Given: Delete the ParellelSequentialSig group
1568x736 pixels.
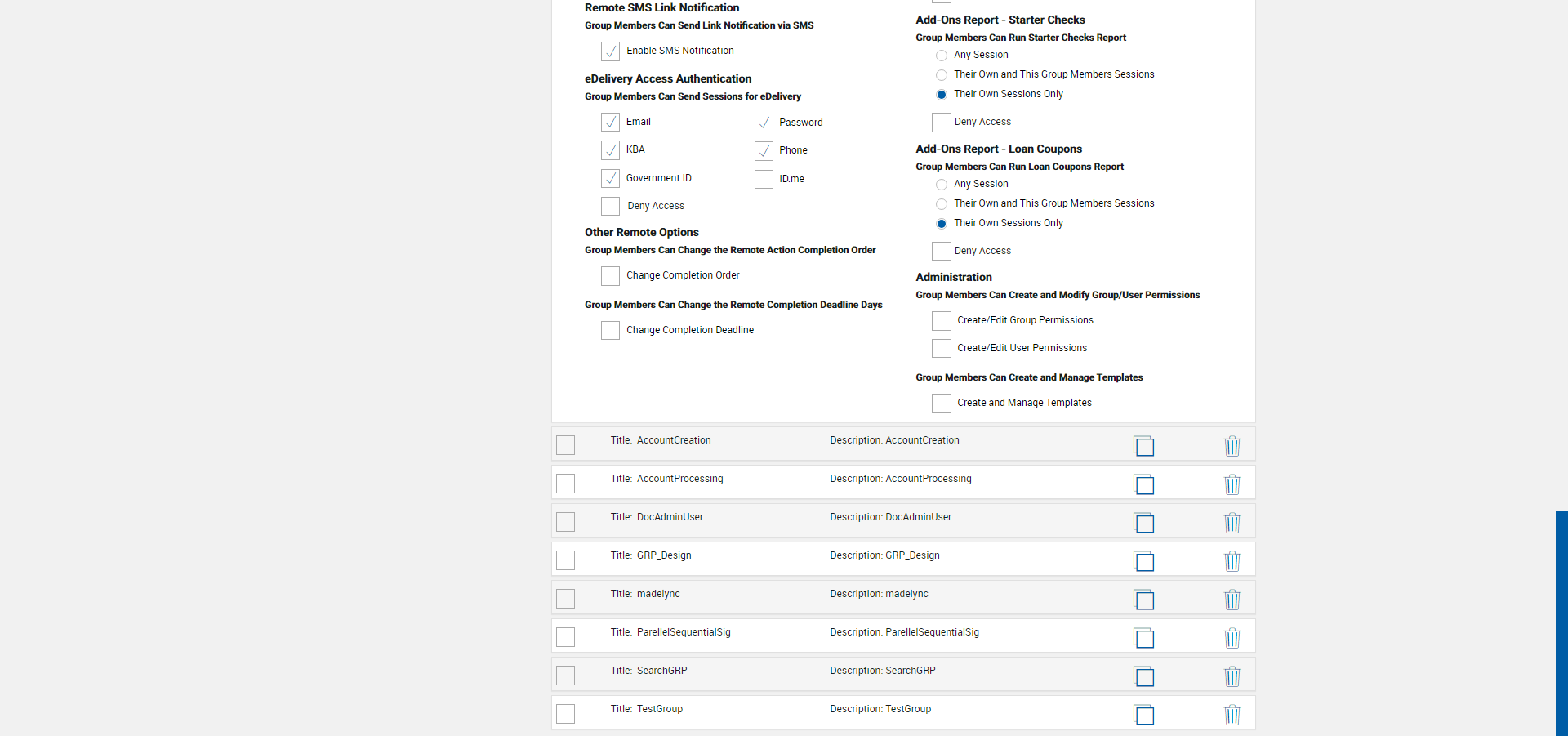Looking at the screenshot, I should tap(1232, 638).
